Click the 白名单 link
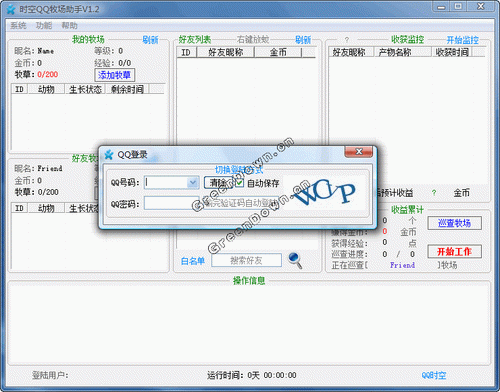 point(193,261)
